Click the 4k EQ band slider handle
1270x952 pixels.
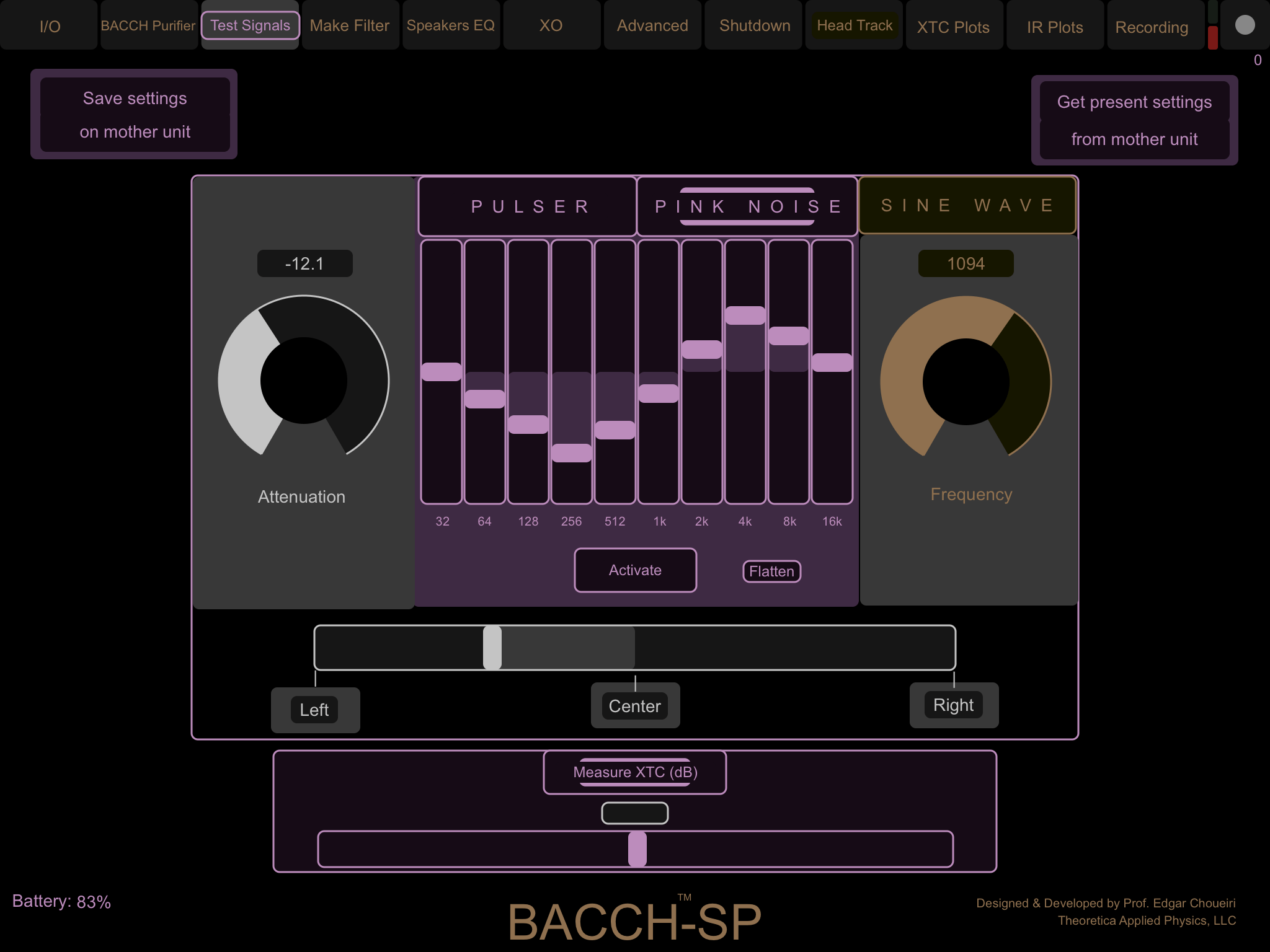(745, 315)
